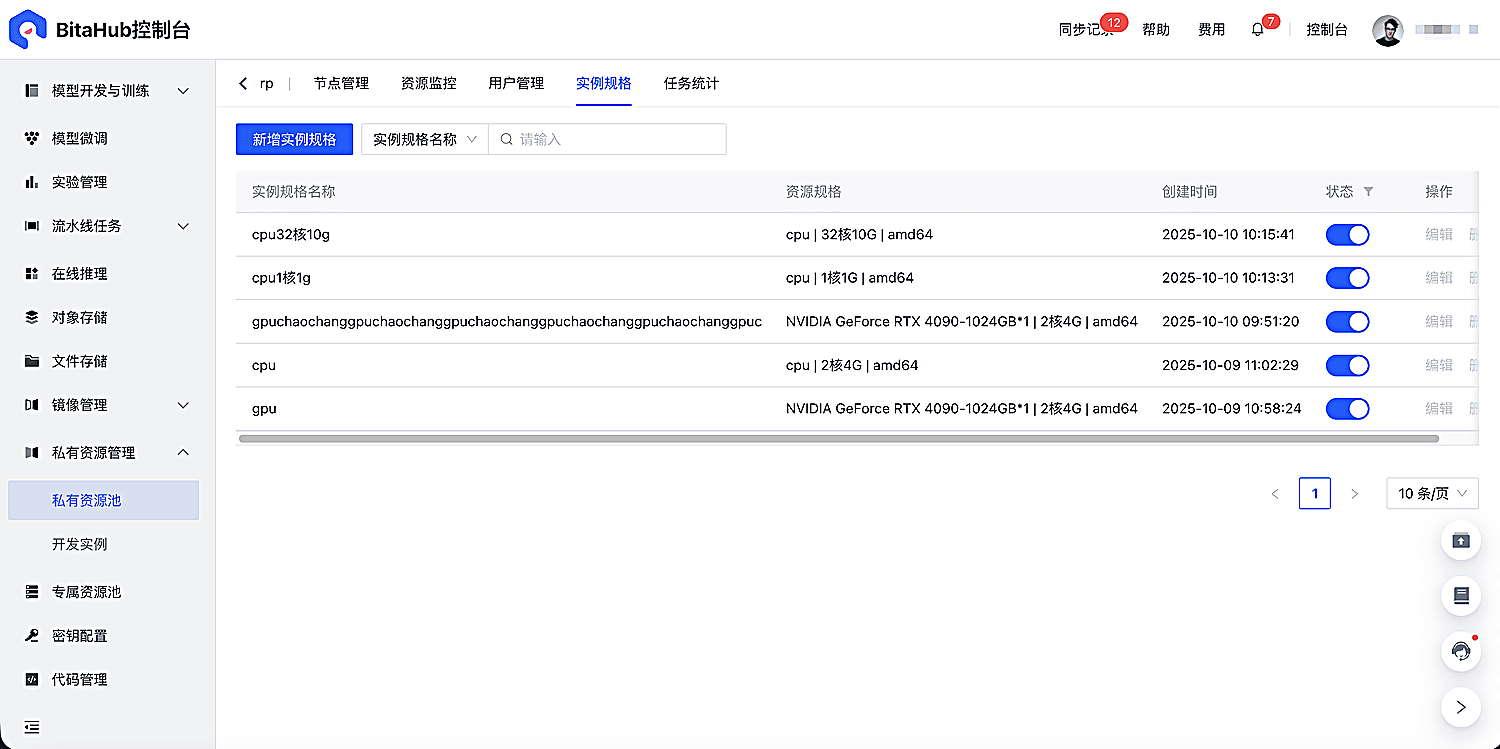This screenshot has height=749, width=1500.
Task: Open the 同步记录 link
Action: (x=1086, y=30)
